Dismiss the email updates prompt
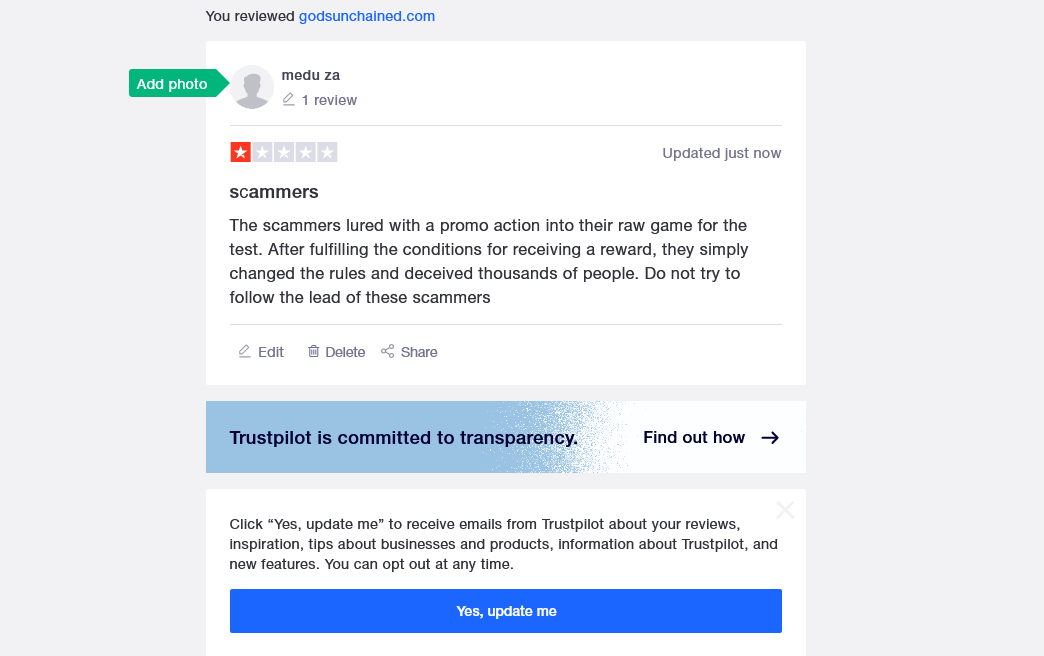The width and height of the screenshot is (1044, 656). (x=785, y=510)
